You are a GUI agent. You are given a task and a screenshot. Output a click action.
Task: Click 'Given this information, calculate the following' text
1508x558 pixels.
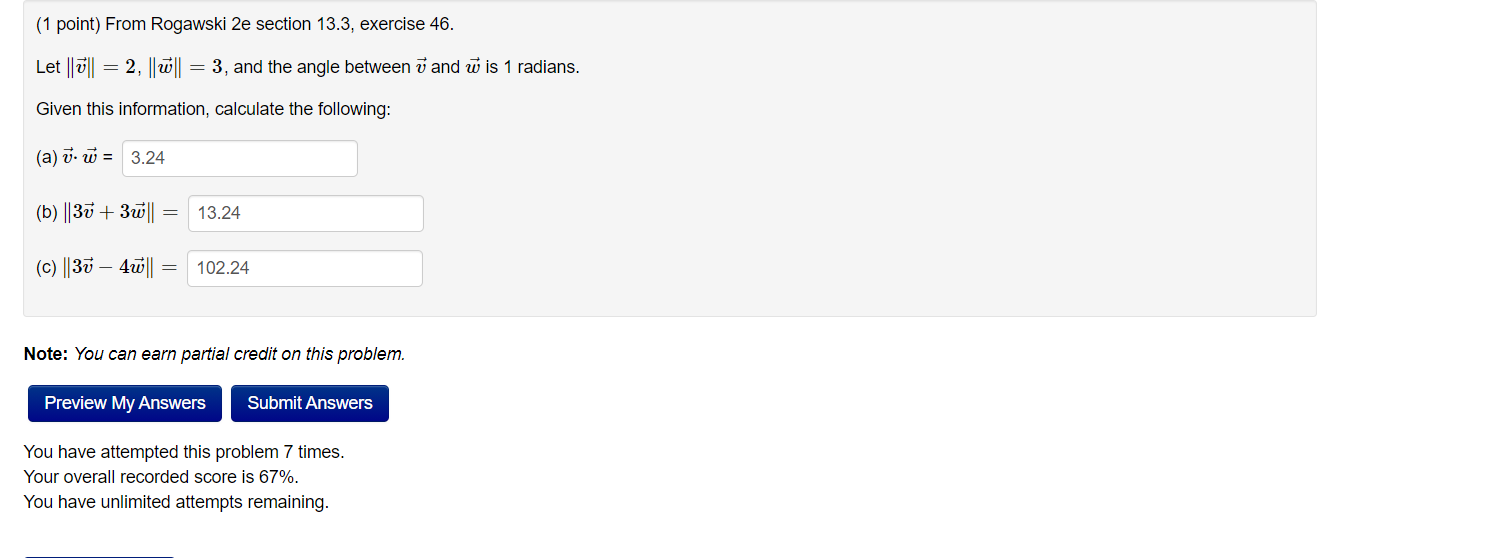[x=213, y=109]
